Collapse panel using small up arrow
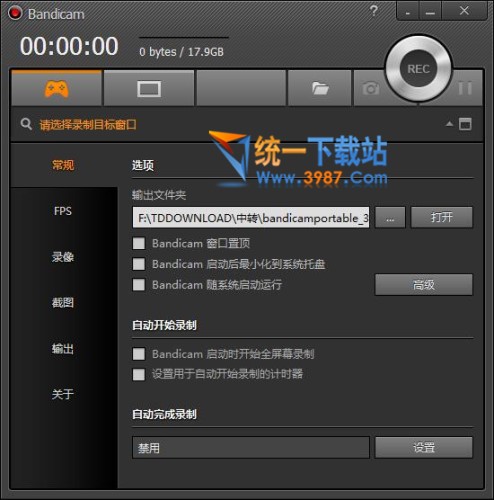The width and height of the screenshot is (494, 500). 449,124
